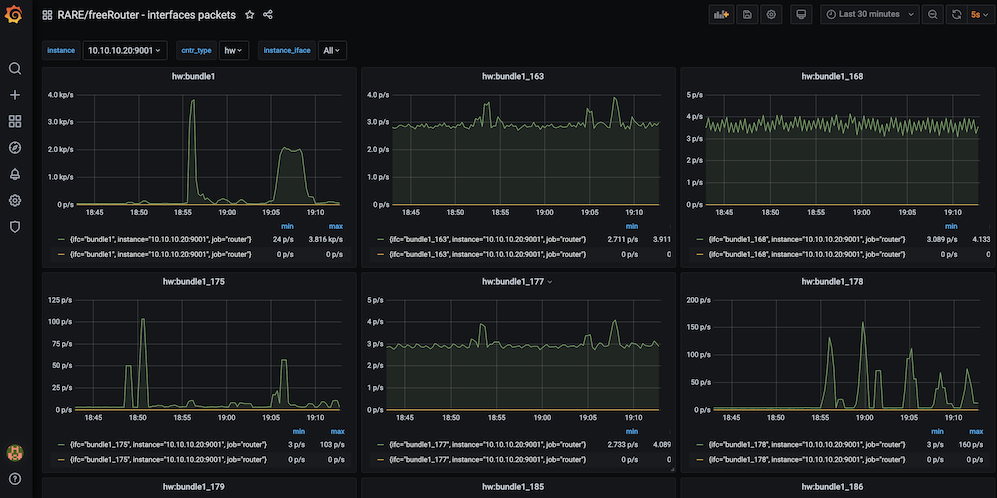Star this dashboard as favorite
The width and height of the screenshot is (997, 498).
pos(250,15)
